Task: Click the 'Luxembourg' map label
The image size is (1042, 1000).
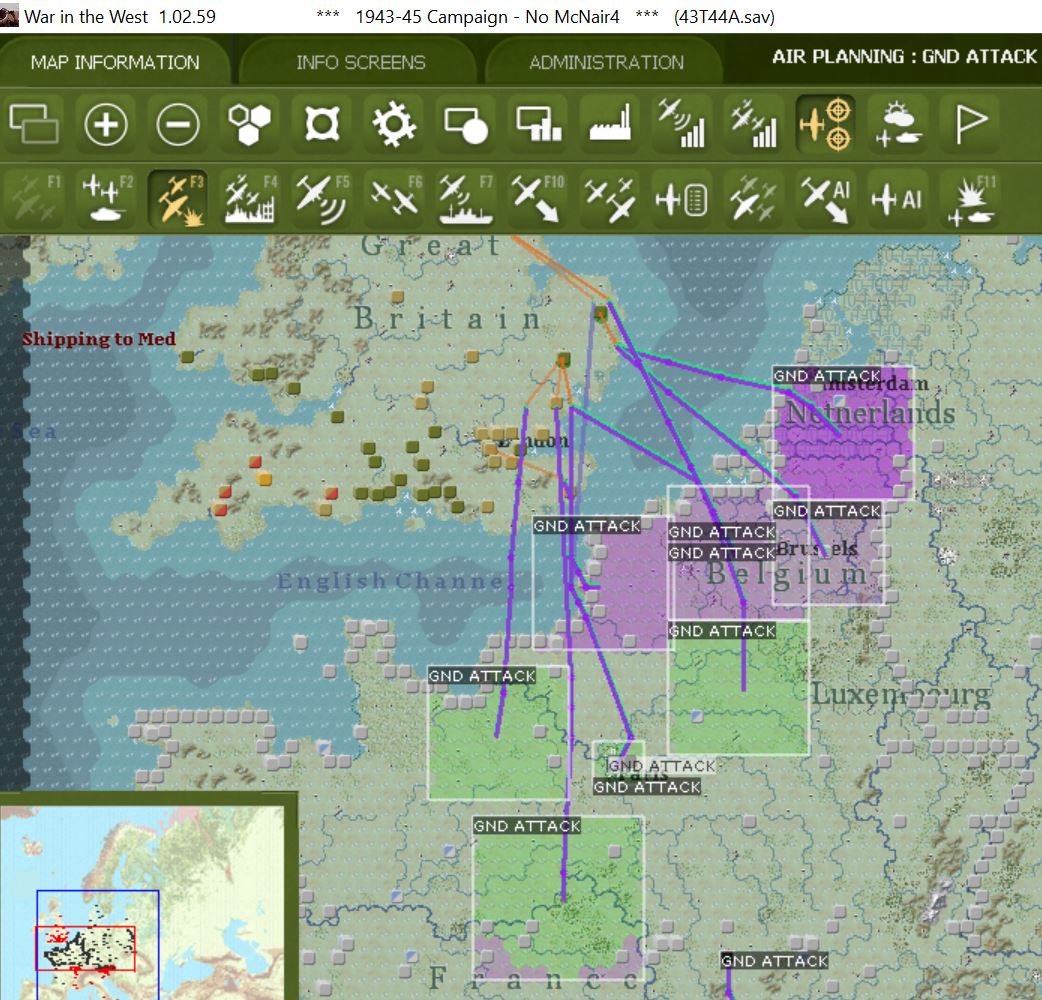Action: [901, 695]
